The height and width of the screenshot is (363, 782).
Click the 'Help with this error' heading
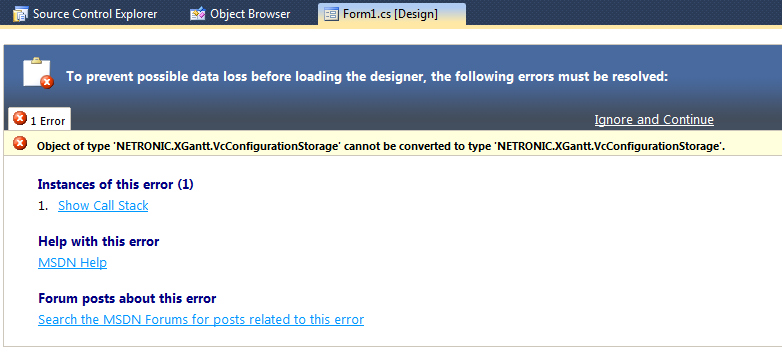tap(99, 242)
